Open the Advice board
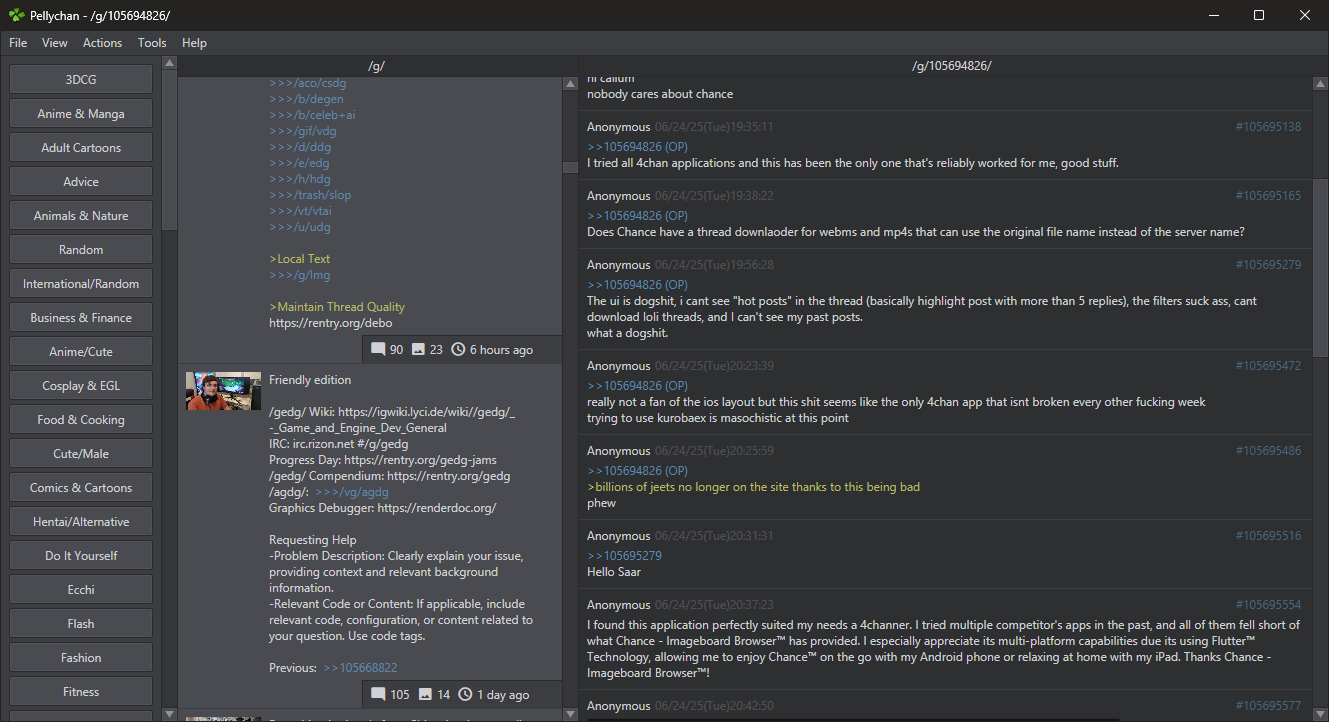1329x722 pixels. pos(81,182)
